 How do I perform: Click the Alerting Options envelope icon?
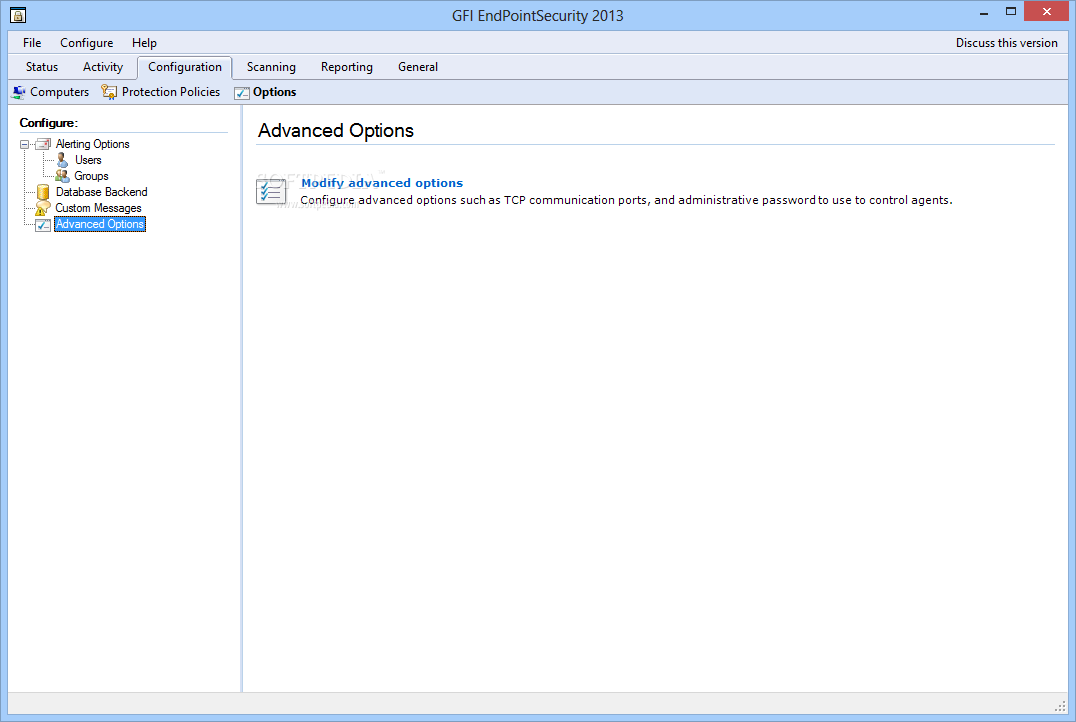tap(43, 144)
